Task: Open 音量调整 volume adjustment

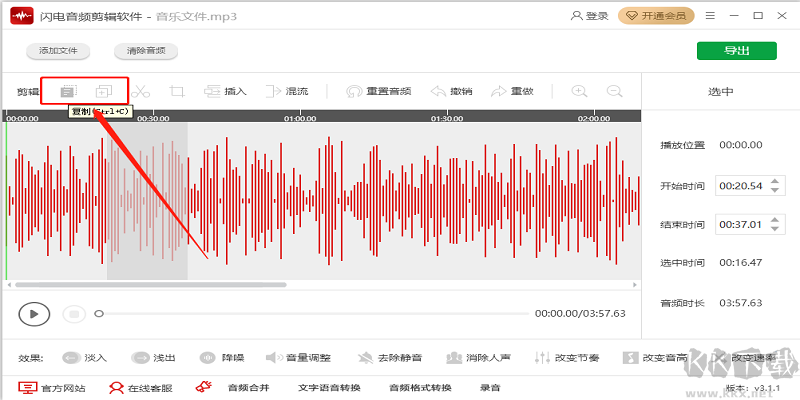Action: 298,358
